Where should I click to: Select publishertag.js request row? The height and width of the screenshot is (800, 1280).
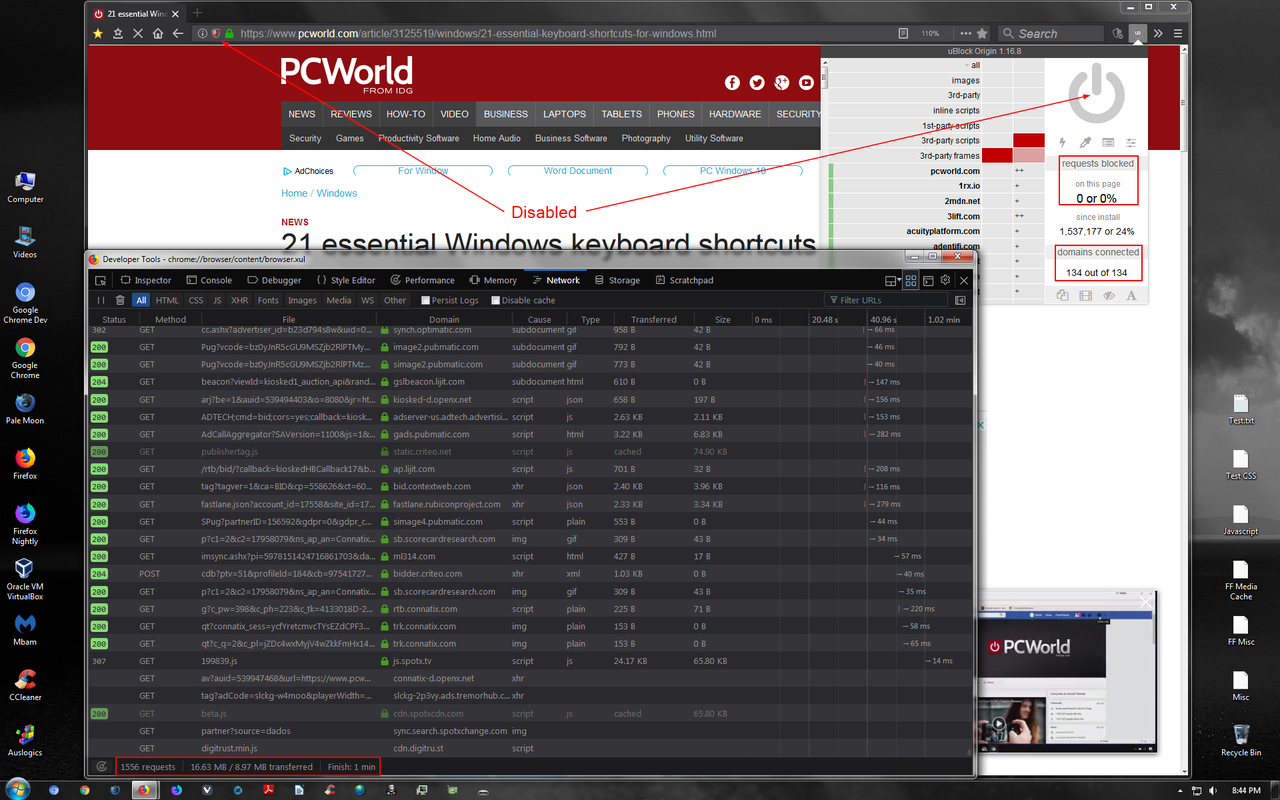pyautogui.click(x=530, y=451)
